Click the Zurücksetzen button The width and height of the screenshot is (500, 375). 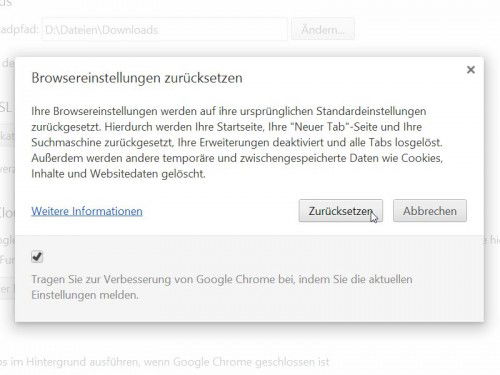(x=340, y=211)
